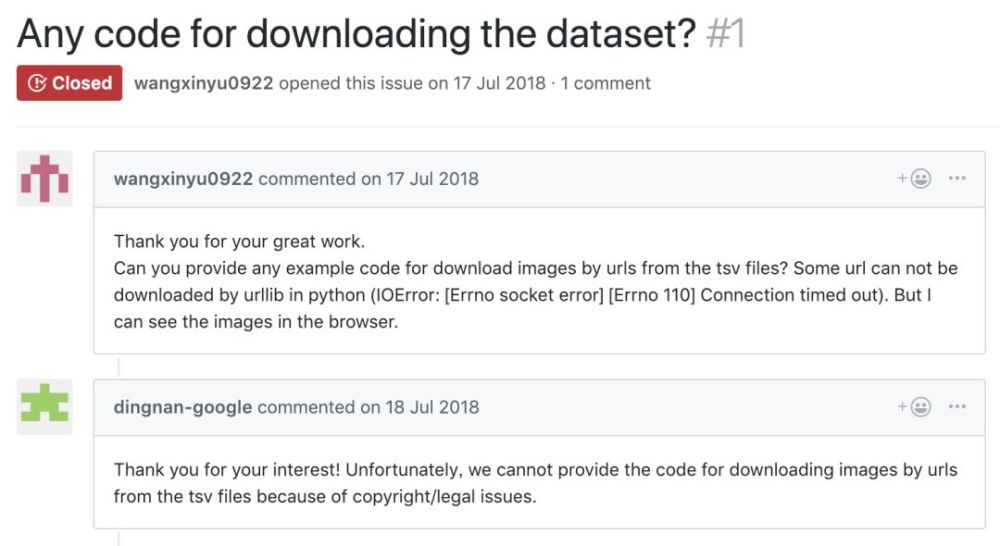Open options menu on wangxinyu0922's comment

(x=957, y=179)
